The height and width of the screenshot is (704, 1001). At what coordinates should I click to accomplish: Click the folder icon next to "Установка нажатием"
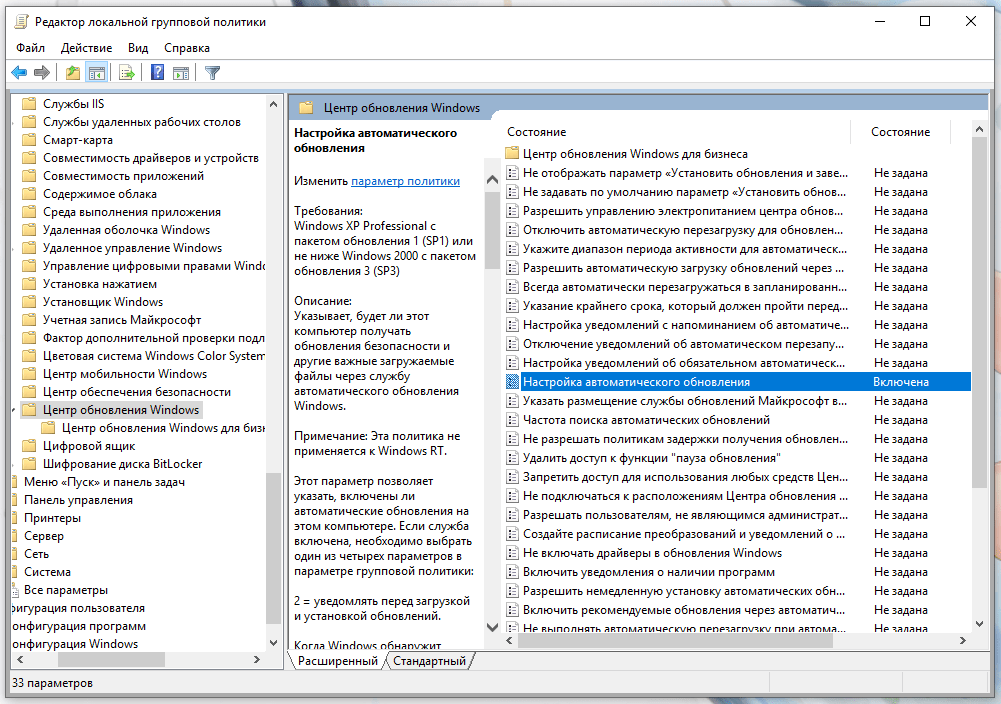[x=29, y=284]
